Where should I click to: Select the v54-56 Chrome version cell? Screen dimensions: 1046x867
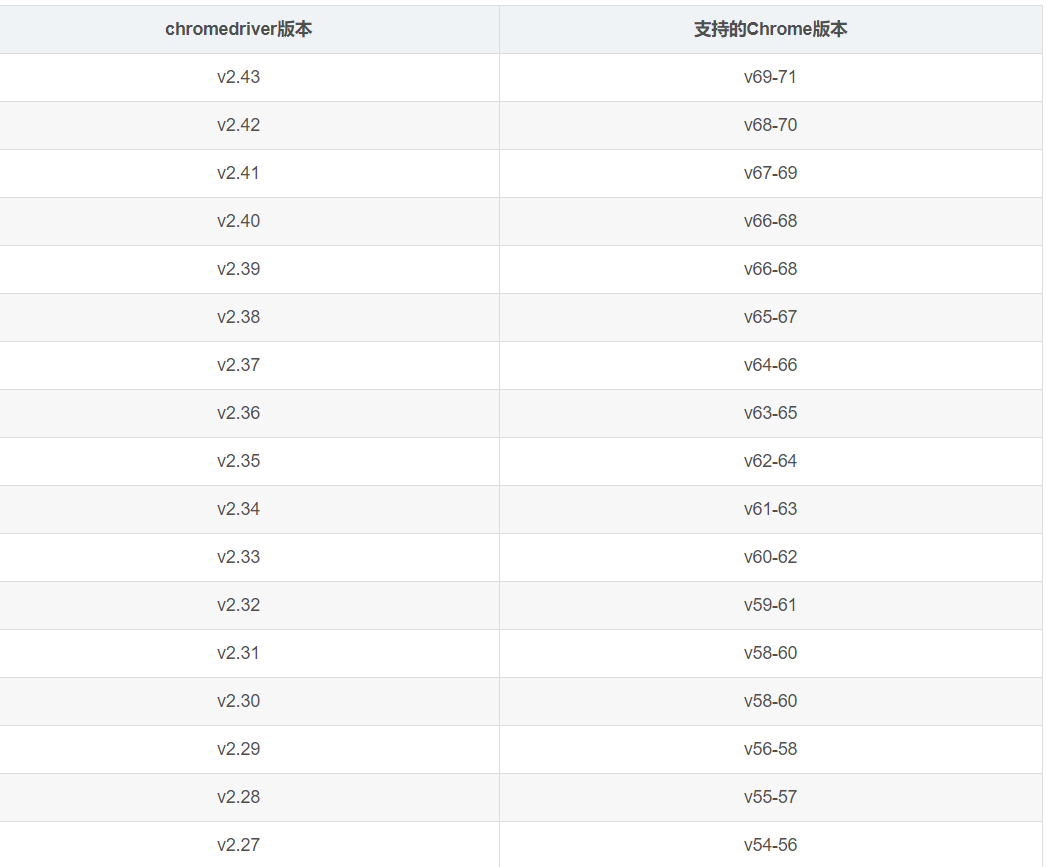(x=770, y=844)
